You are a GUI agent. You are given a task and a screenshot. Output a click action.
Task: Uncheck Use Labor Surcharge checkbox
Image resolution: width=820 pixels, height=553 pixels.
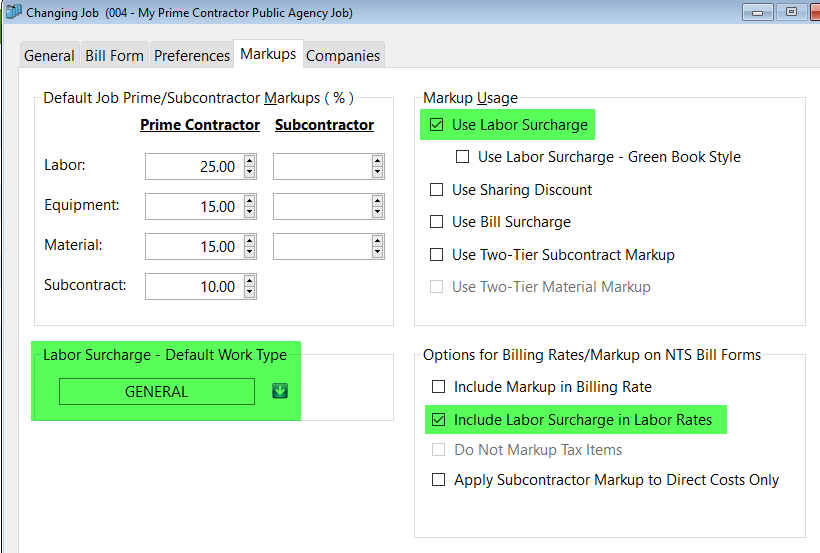coord(436,125)
